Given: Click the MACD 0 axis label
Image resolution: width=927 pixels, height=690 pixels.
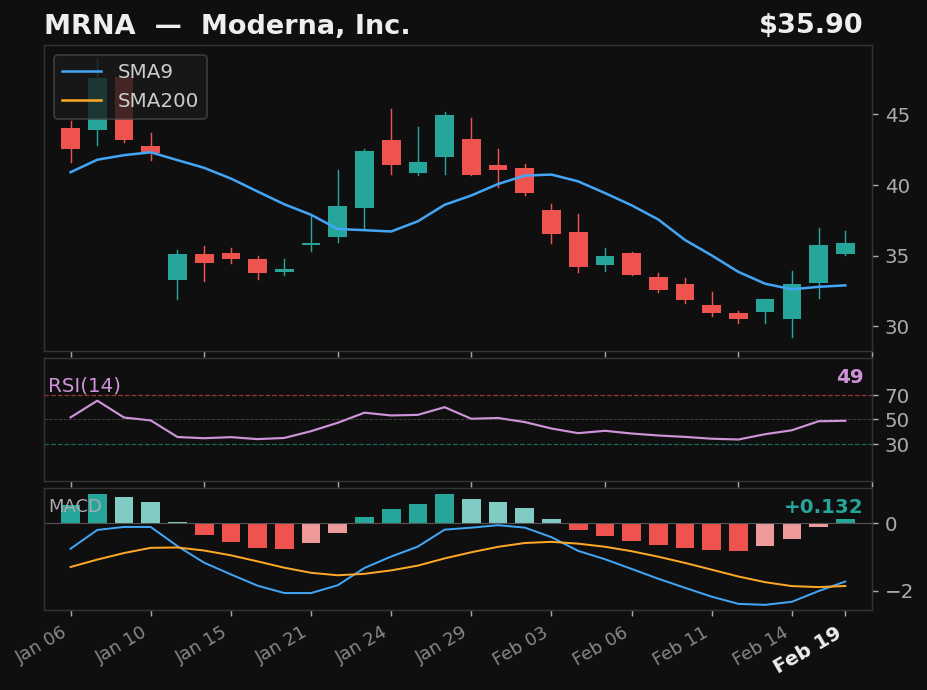Looking at the screenshot, I should pyautogui.click(x=892, y=524).
